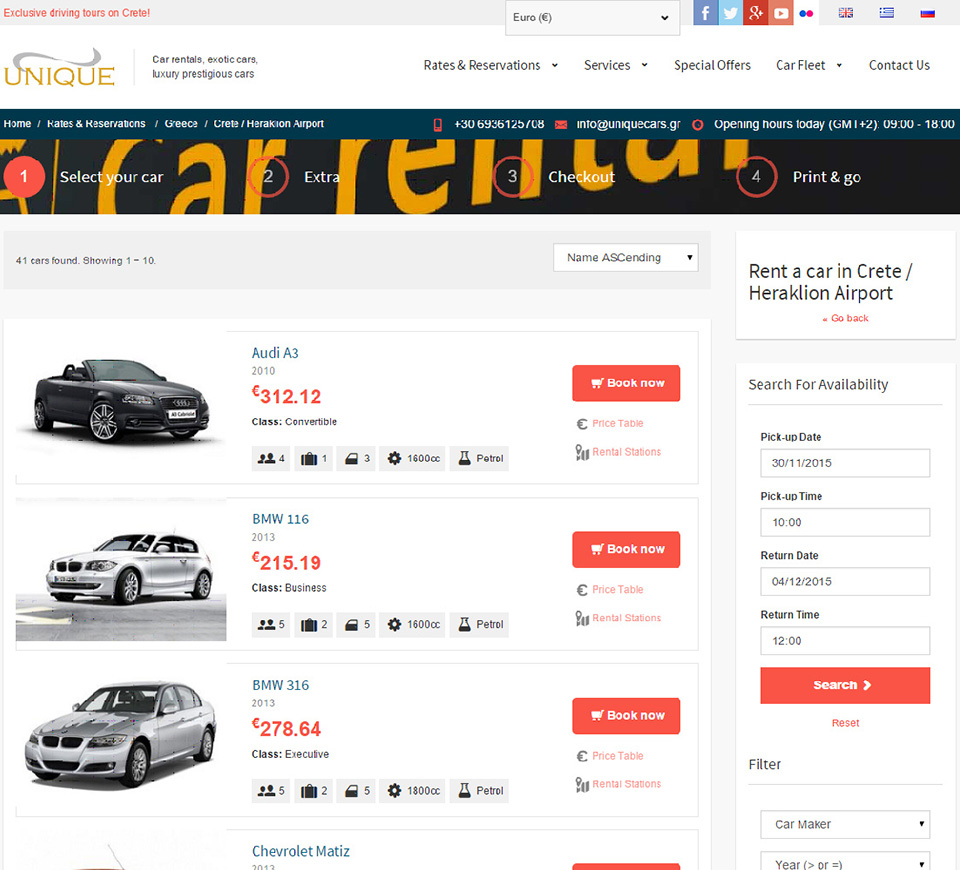Open the Name ASCending sort dropdown
This screenshot has width=960, height=870.
pos(626,258)
